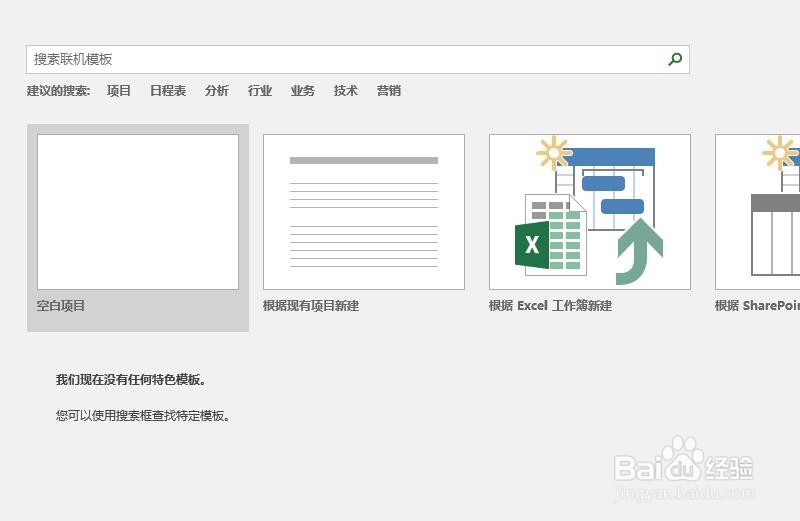Image resolution: width=800 pixels, height=521 pixels.
Task: Search suggested term 行业
Action: pyautogui.click(x=260, y=91)
